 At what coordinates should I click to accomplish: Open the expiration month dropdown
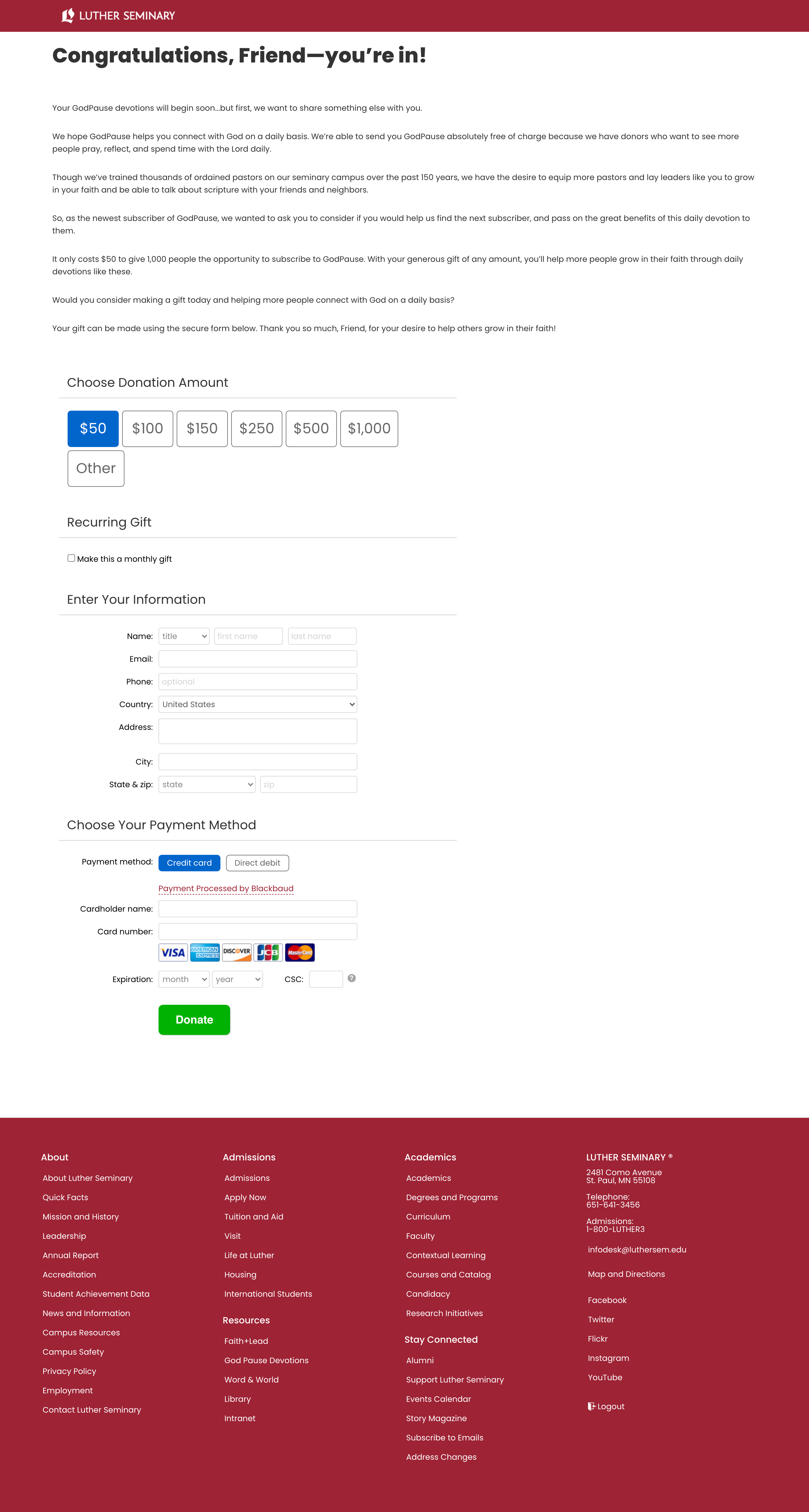[x=184, y=979]
